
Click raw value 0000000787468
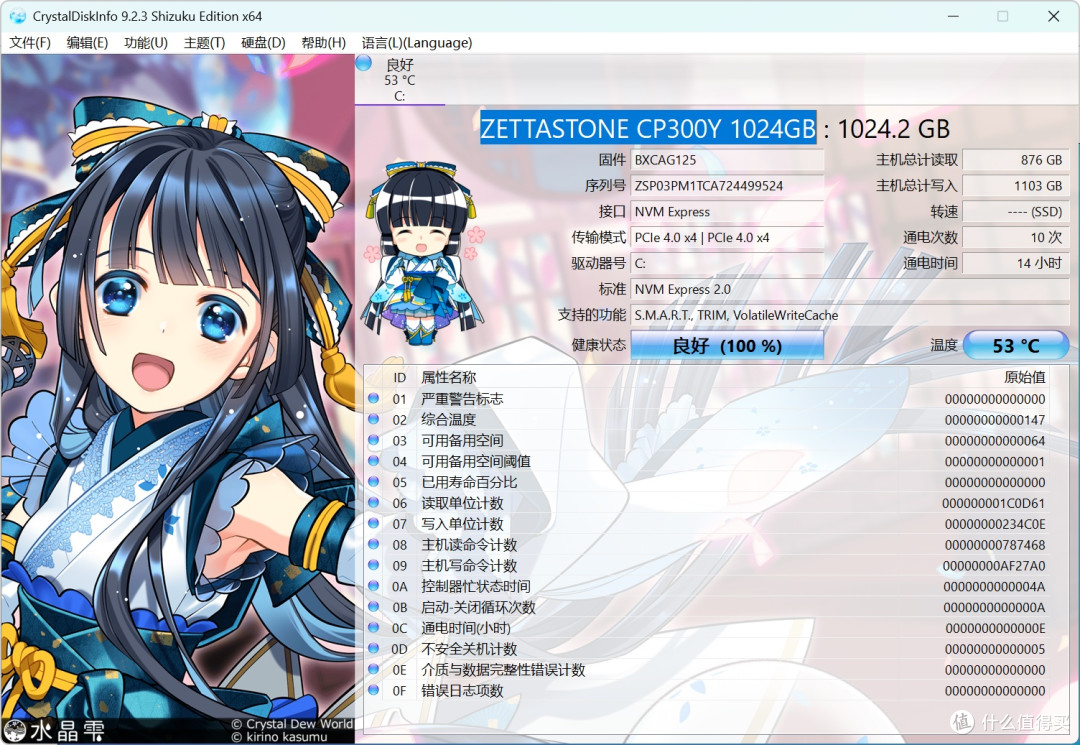click(995, 545)
